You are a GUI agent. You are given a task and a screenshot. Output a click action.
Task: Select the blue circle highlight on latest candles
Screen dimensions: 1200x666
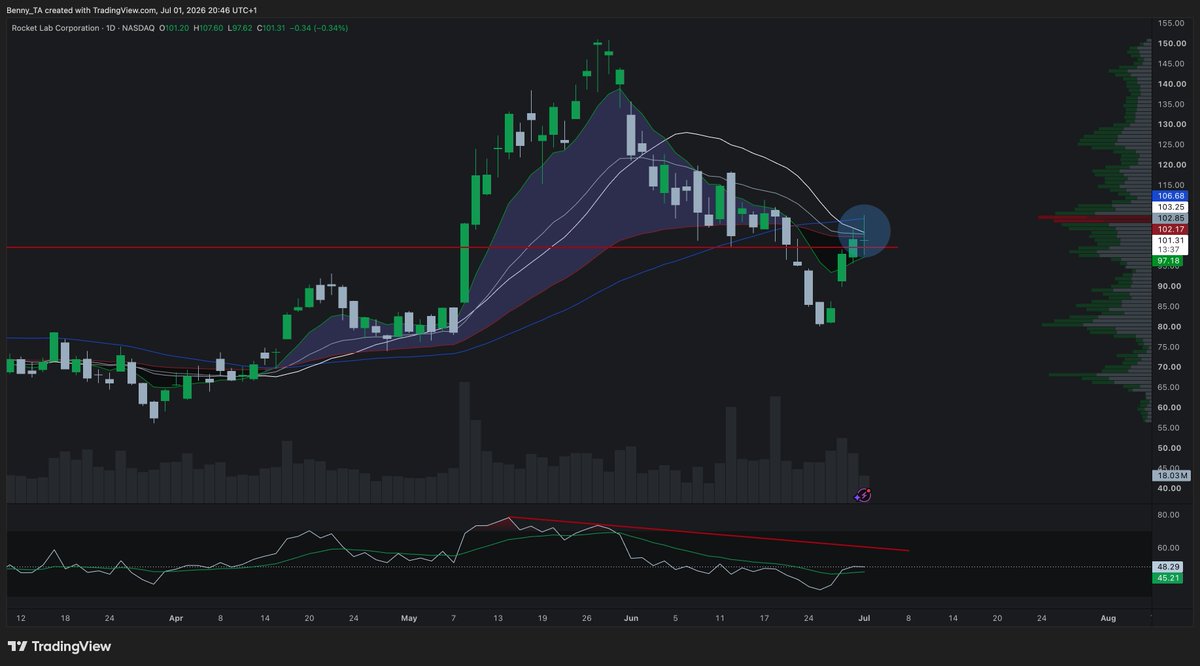pos(863,231)
